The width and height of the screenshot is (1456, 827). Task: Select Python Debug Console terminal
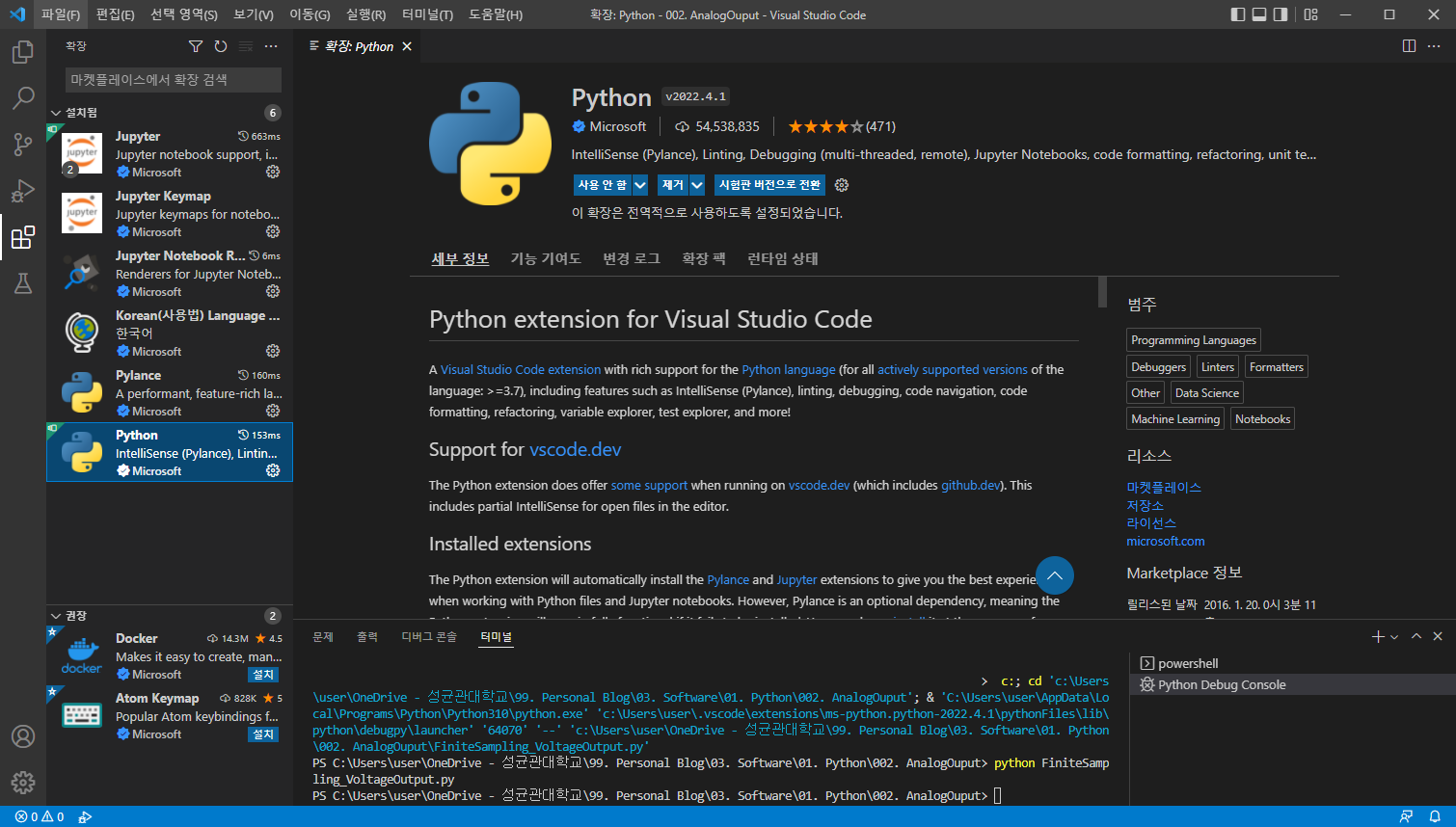point(1292,684)
